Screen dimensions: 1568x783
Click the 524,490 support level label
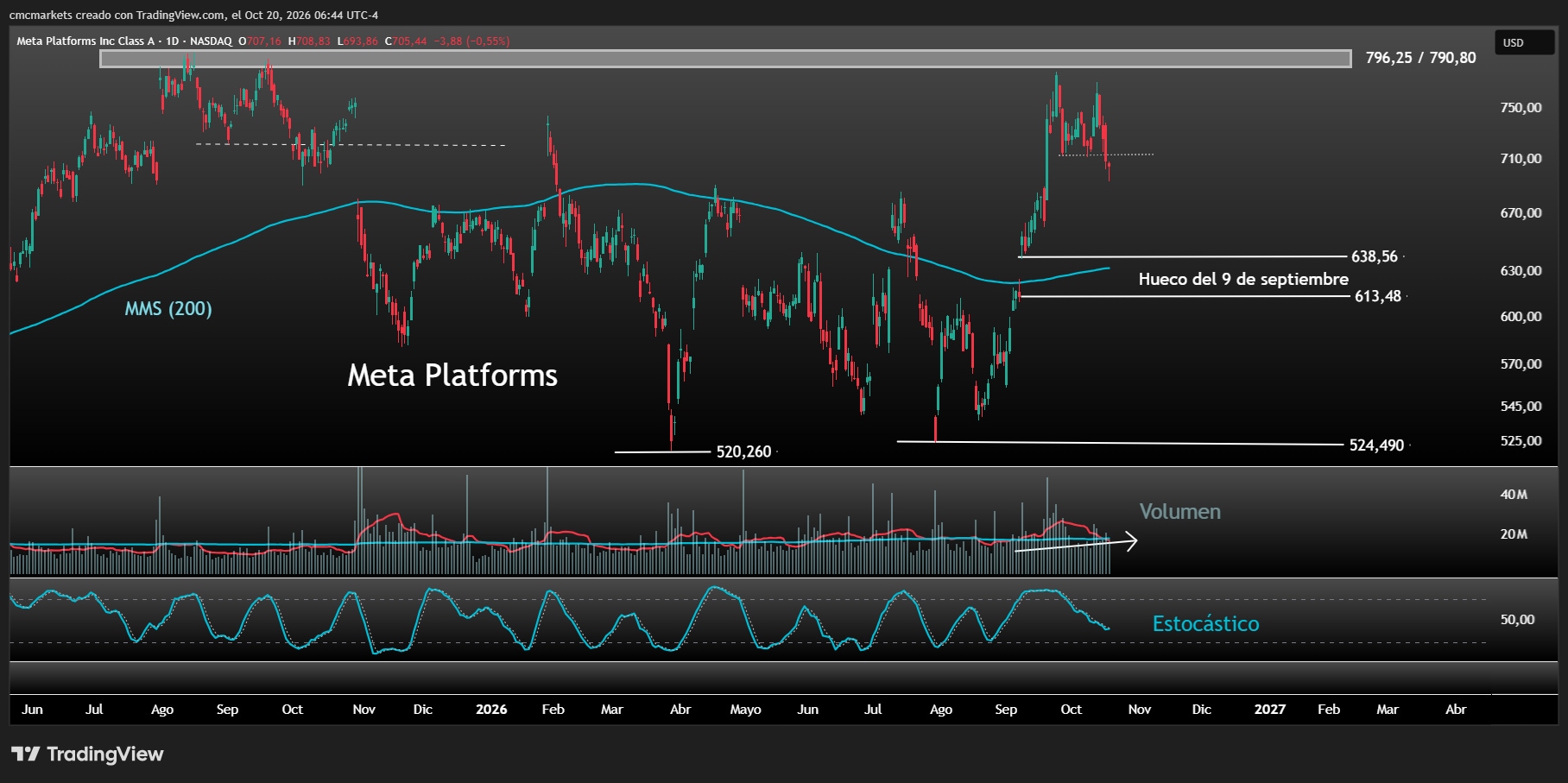coord(1376,445)
